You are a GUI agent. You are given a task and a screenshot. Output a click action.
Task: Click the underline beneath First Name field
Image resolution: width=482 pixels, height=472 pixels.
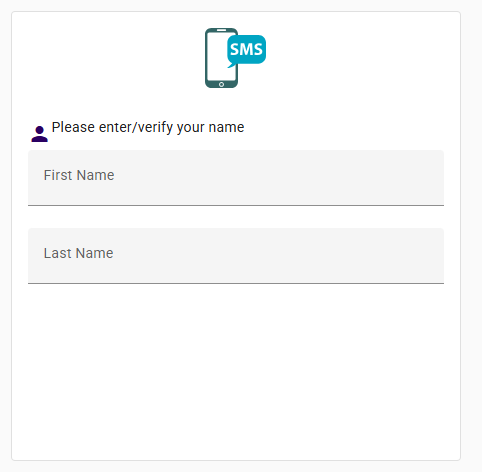click(236, 205)
